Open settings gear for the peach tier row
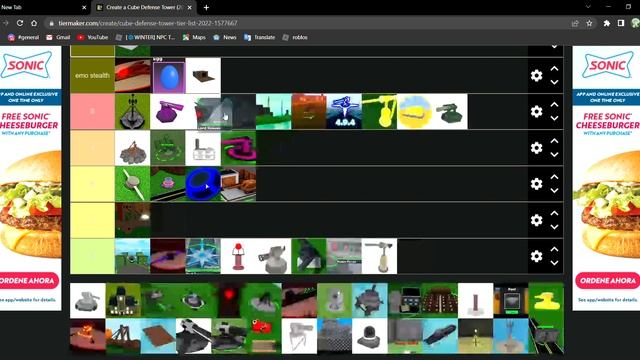Viewport: 640px width, 360px height. [536, 148]
